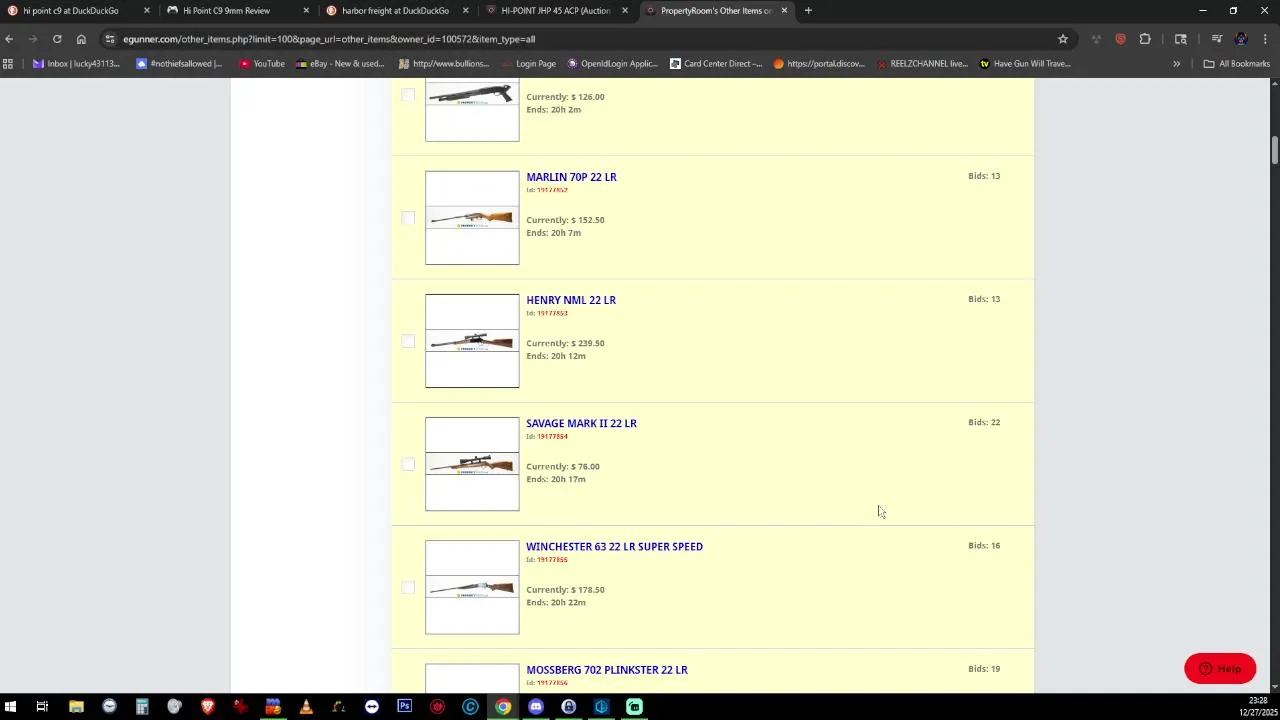The image size is (1280, 720).
Task: Open the WINCHESTER 63 22 LR SUPER SPEED listing
Action: click(x=614, y=547)
